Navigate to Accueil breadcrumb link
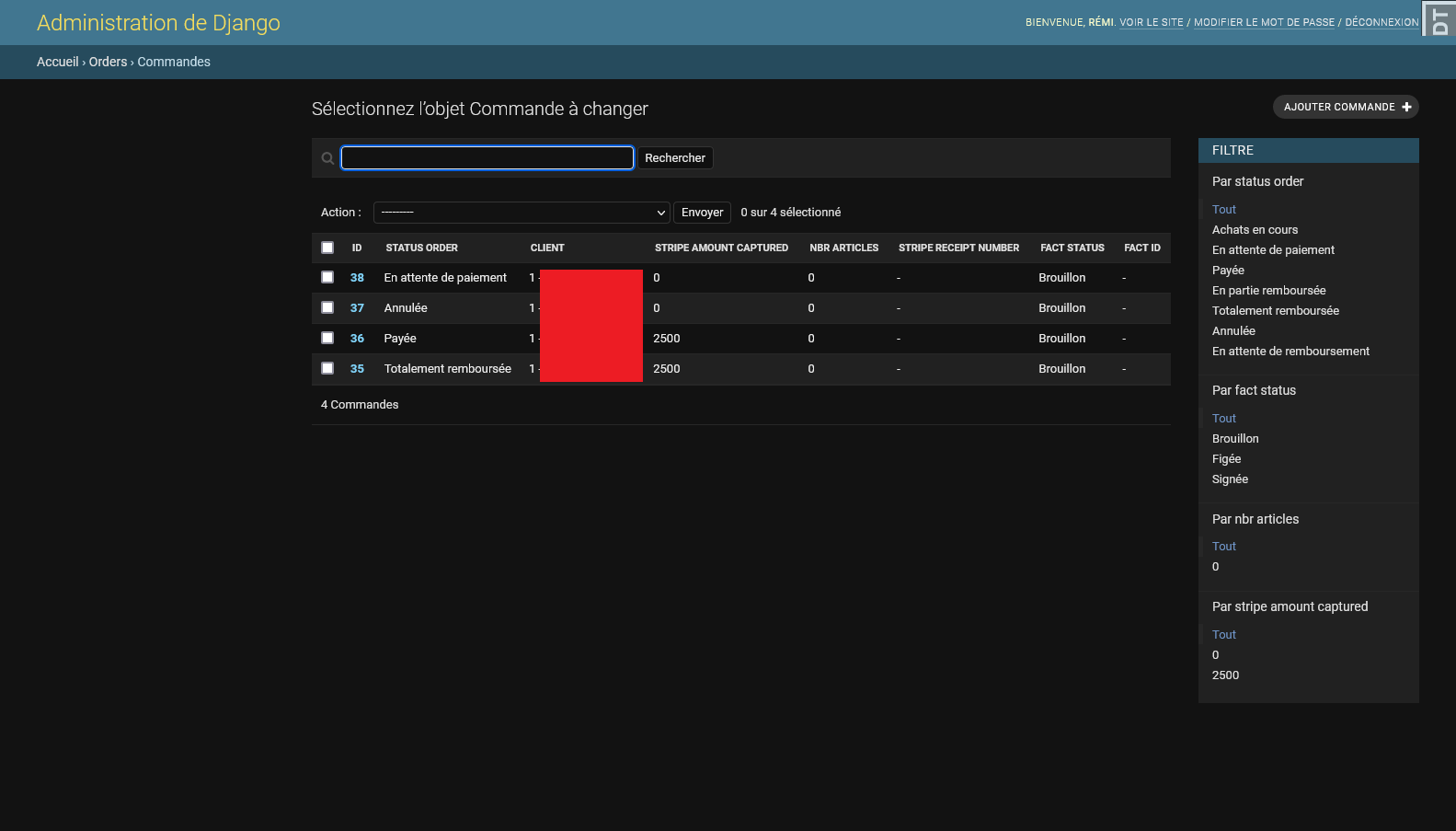The width and height of the screenshot is (1456, 831). point(57,62)
